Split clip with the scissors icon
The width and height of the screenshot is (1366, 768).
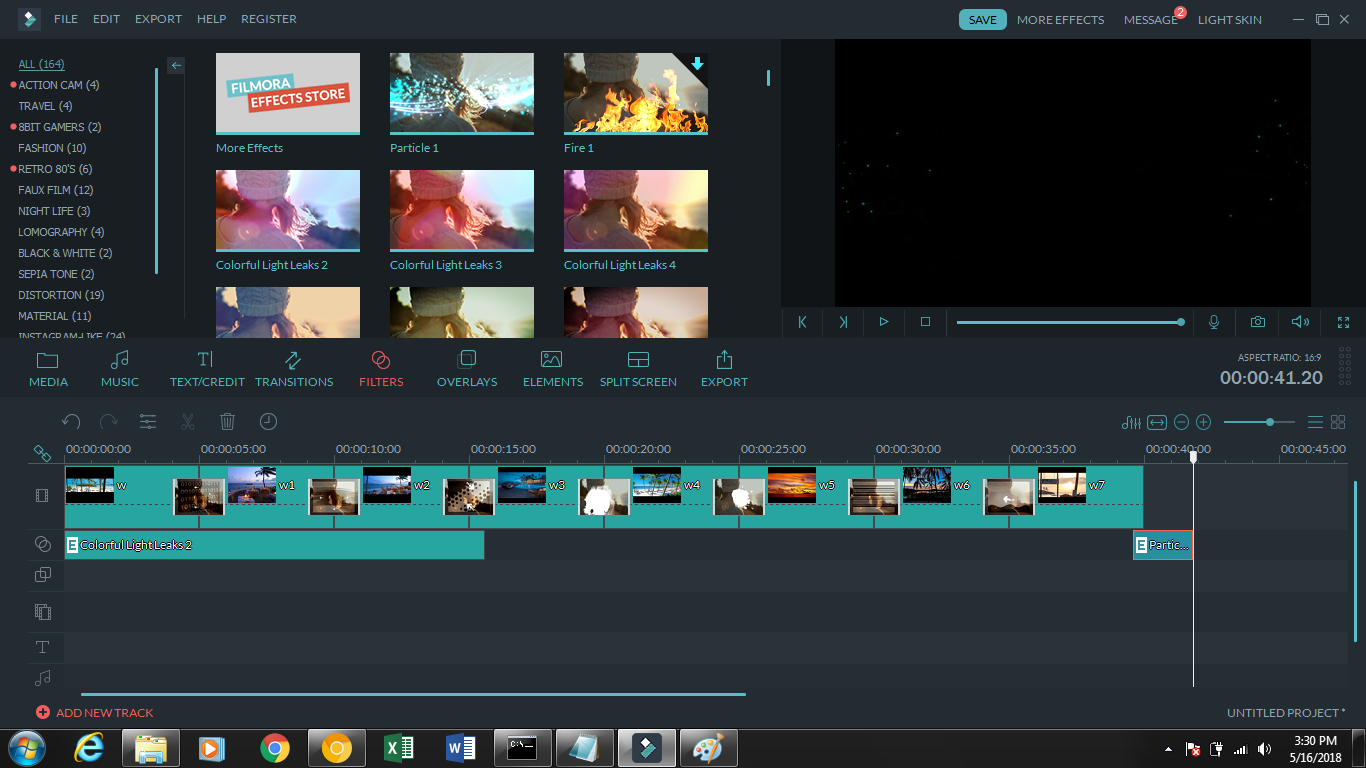click(x=187, y=422)
